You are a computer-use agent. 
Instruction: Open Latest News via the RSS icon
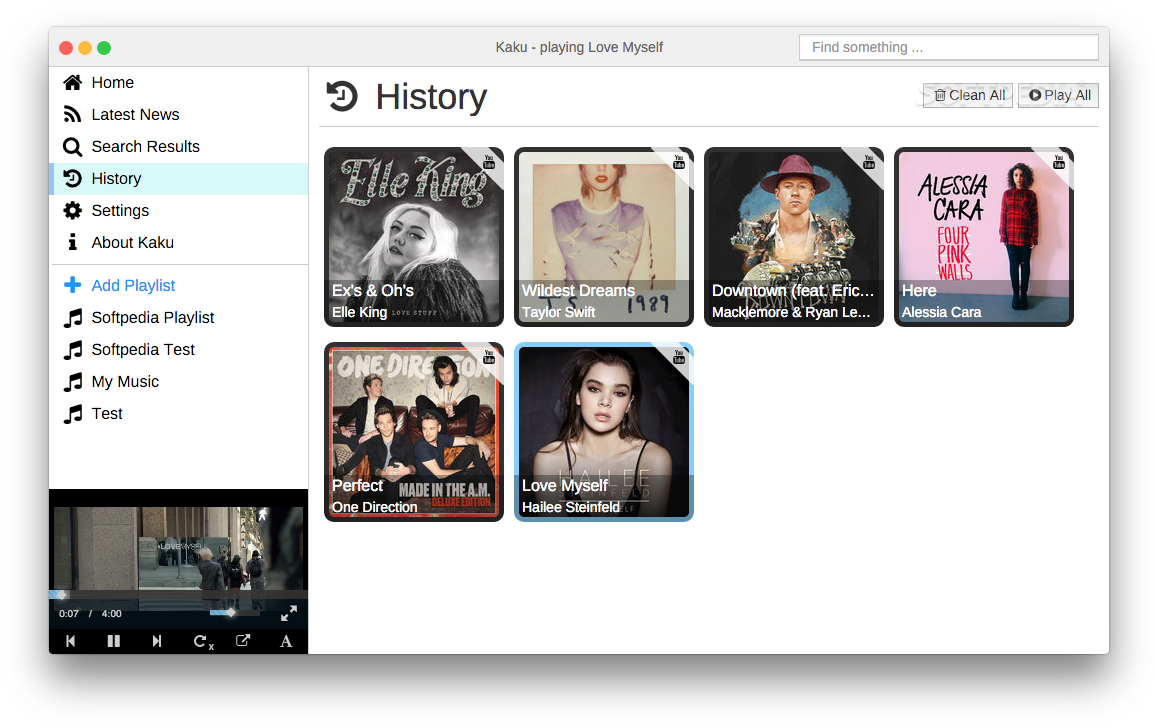71,114
